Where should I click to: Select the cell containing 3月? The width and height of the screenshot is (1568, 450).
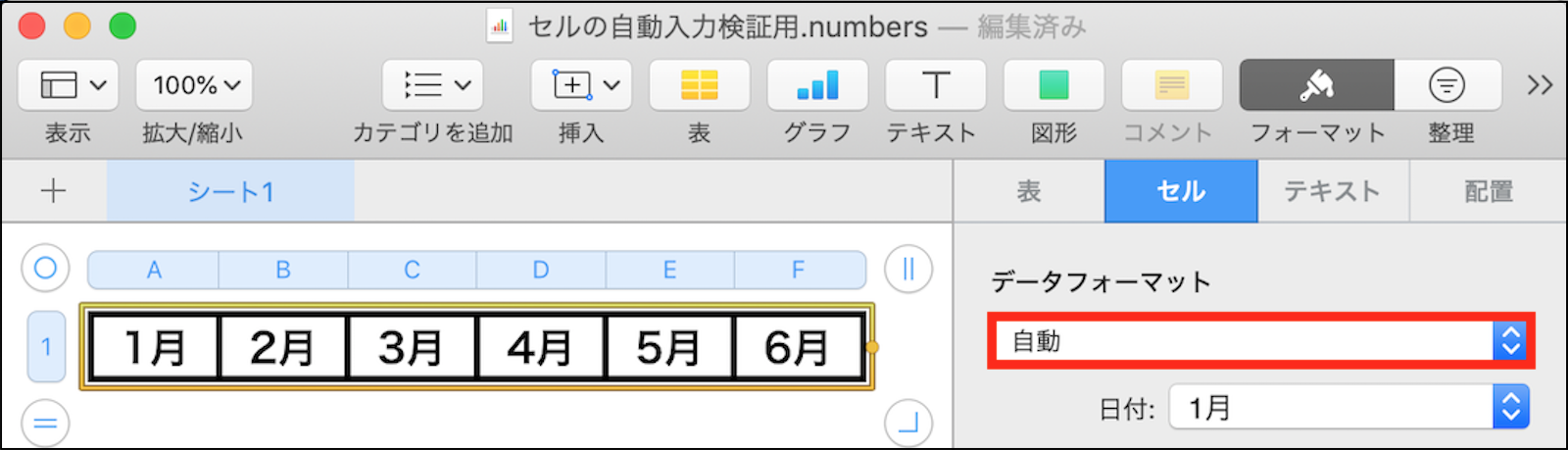pos(411,347)
